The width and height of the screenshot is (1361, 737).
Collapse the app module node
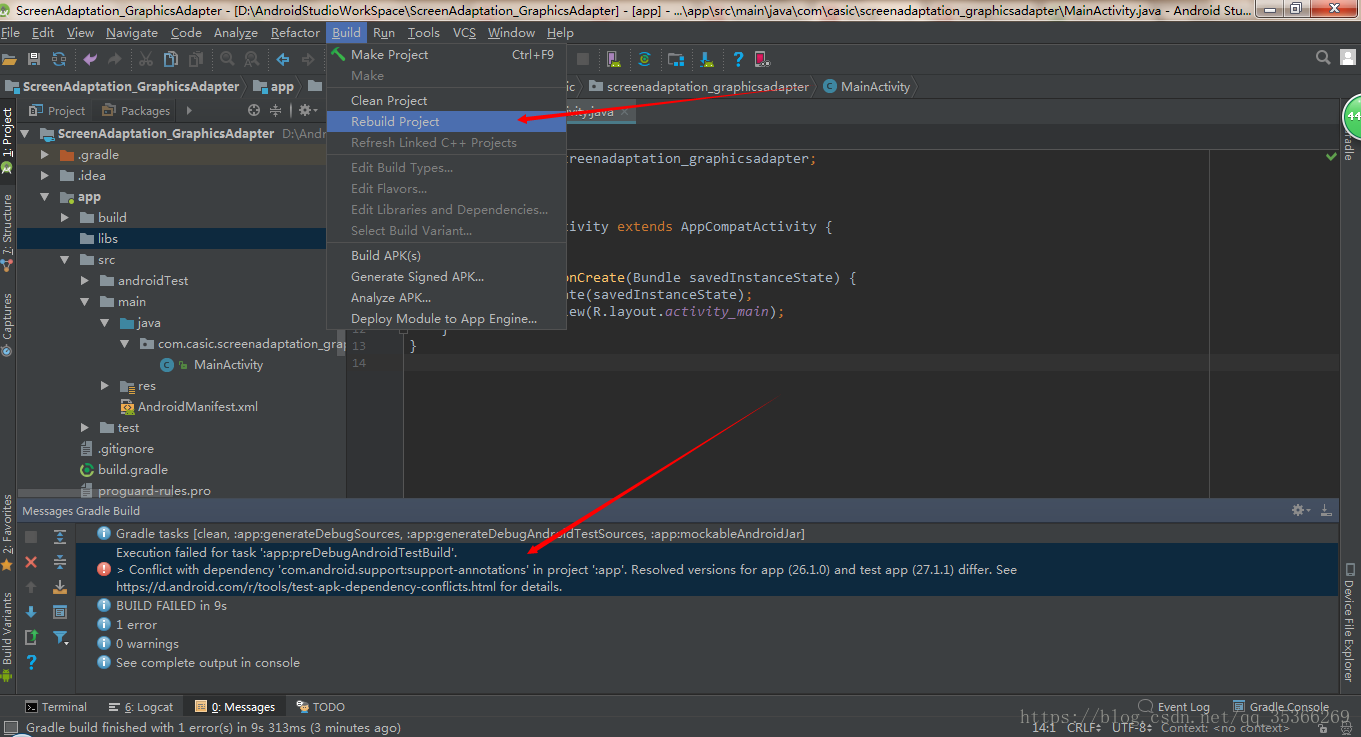pyautogui.click(x=45, y=197)
